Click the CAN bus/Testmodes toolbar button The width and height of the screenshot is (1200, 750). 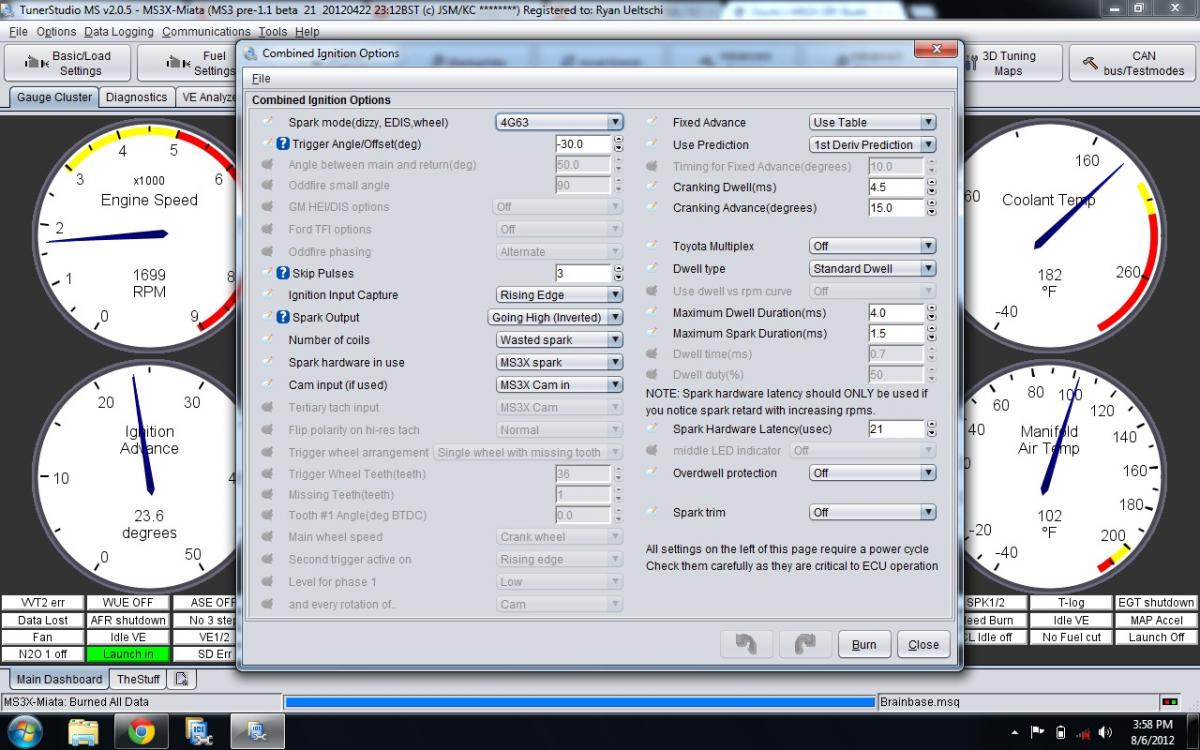point(1133,64)
